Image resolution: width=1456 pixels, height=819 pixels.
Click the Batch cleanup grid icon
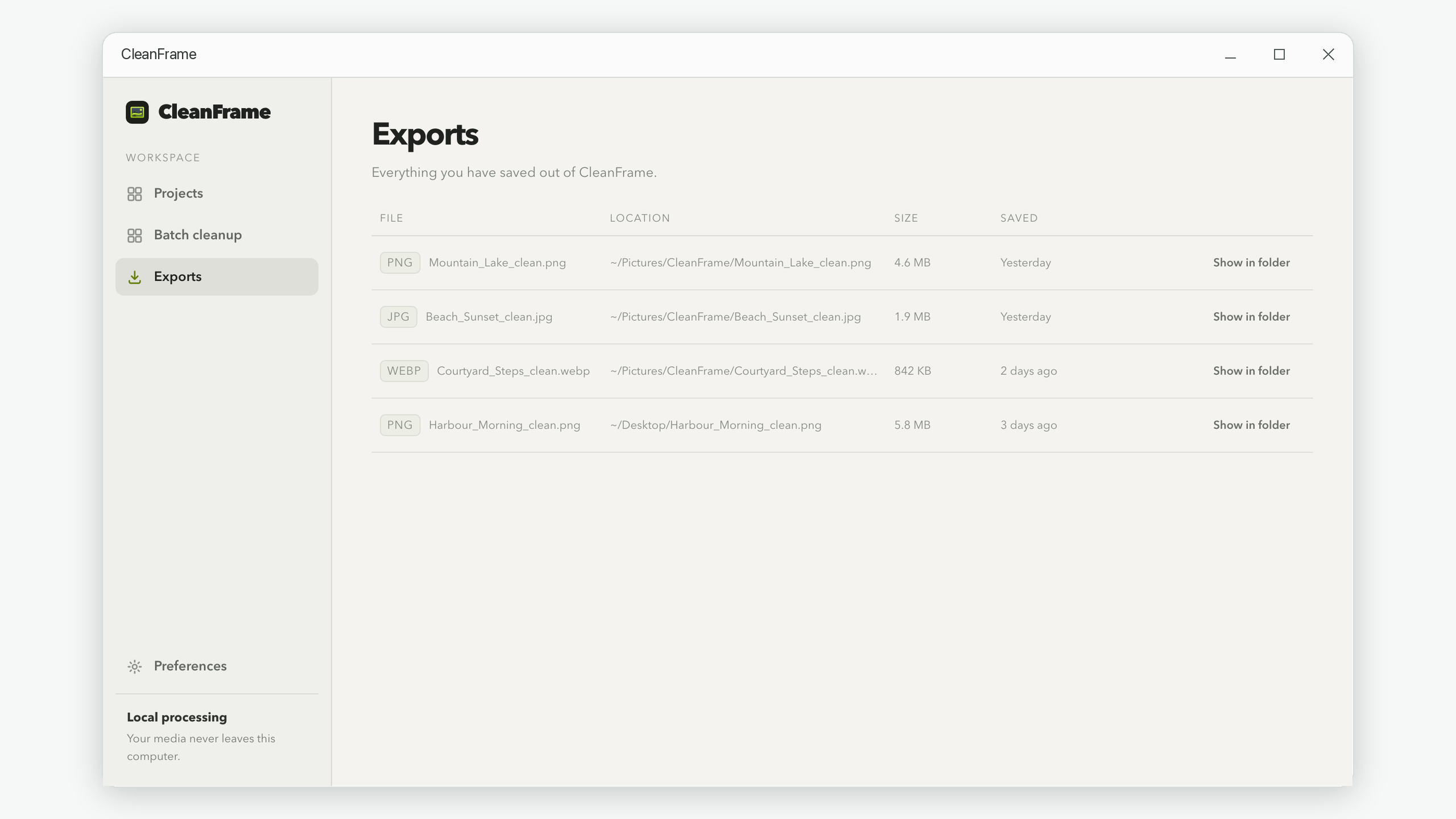coord(135,235)
